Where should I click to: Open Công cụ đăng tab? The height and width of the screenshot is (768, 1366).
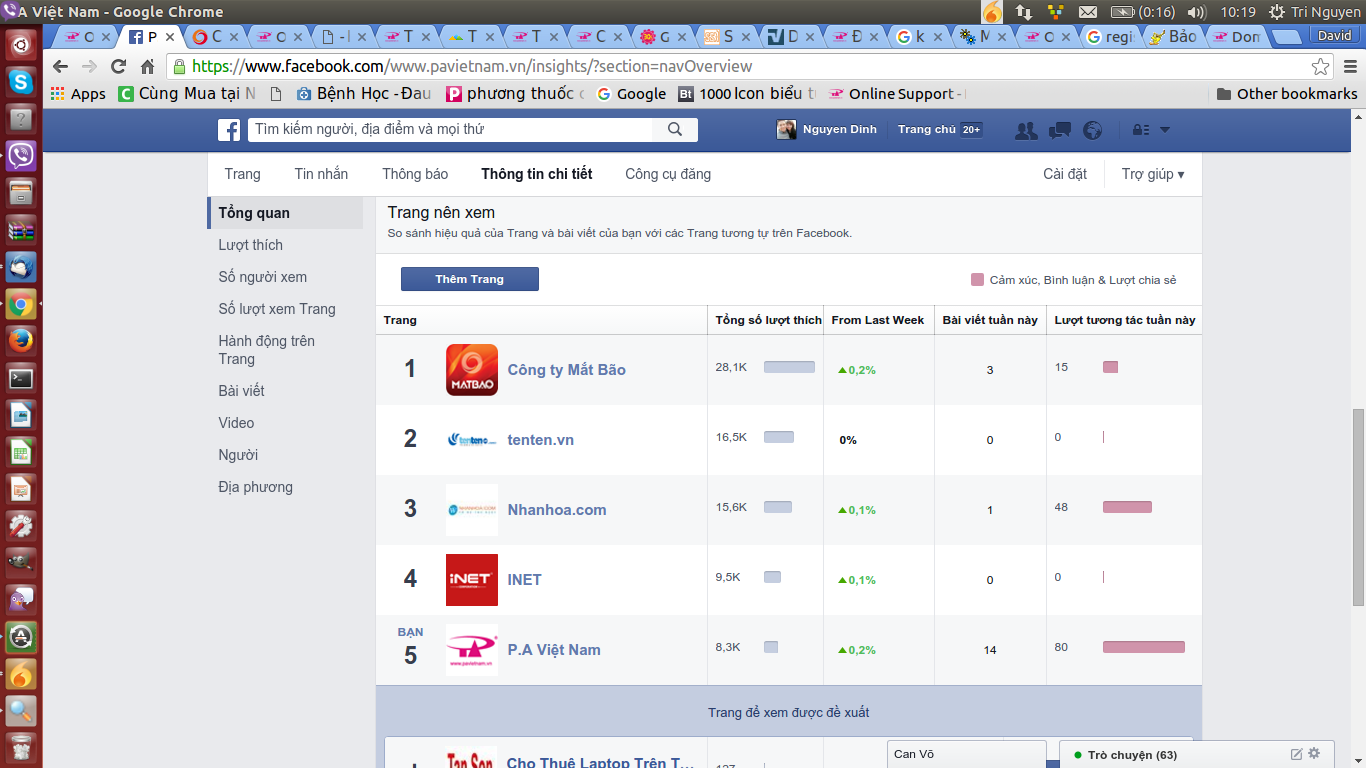(x=668, y=174)
